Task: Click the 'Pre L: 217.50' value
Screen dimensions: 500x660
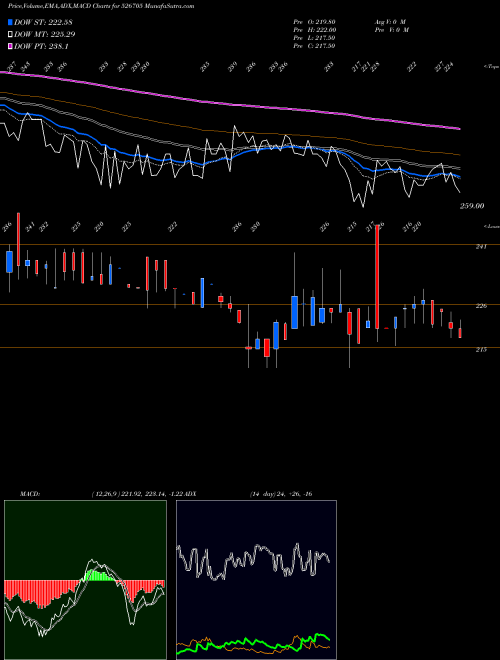Action: point(314,37)
